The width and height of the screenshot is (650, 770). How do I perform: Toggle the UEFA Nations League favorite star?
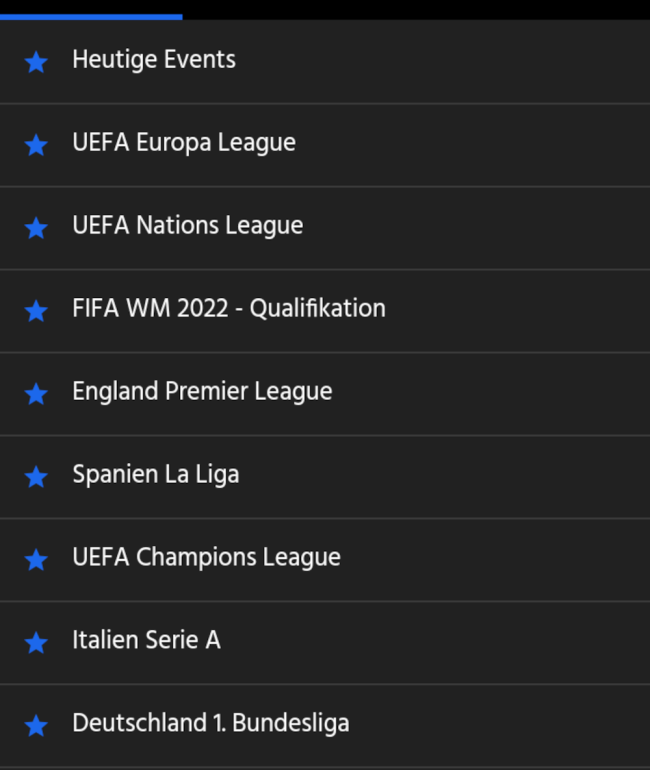[36, 228]
